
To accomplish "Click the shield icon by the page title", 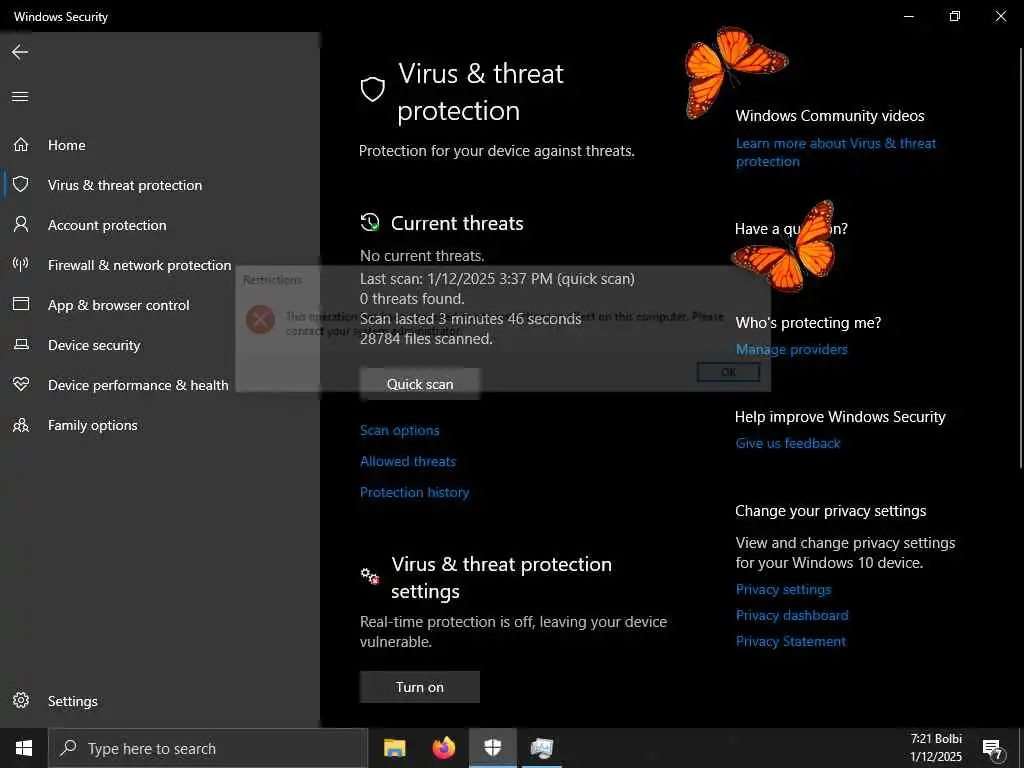I will click(x=373, y=89).
